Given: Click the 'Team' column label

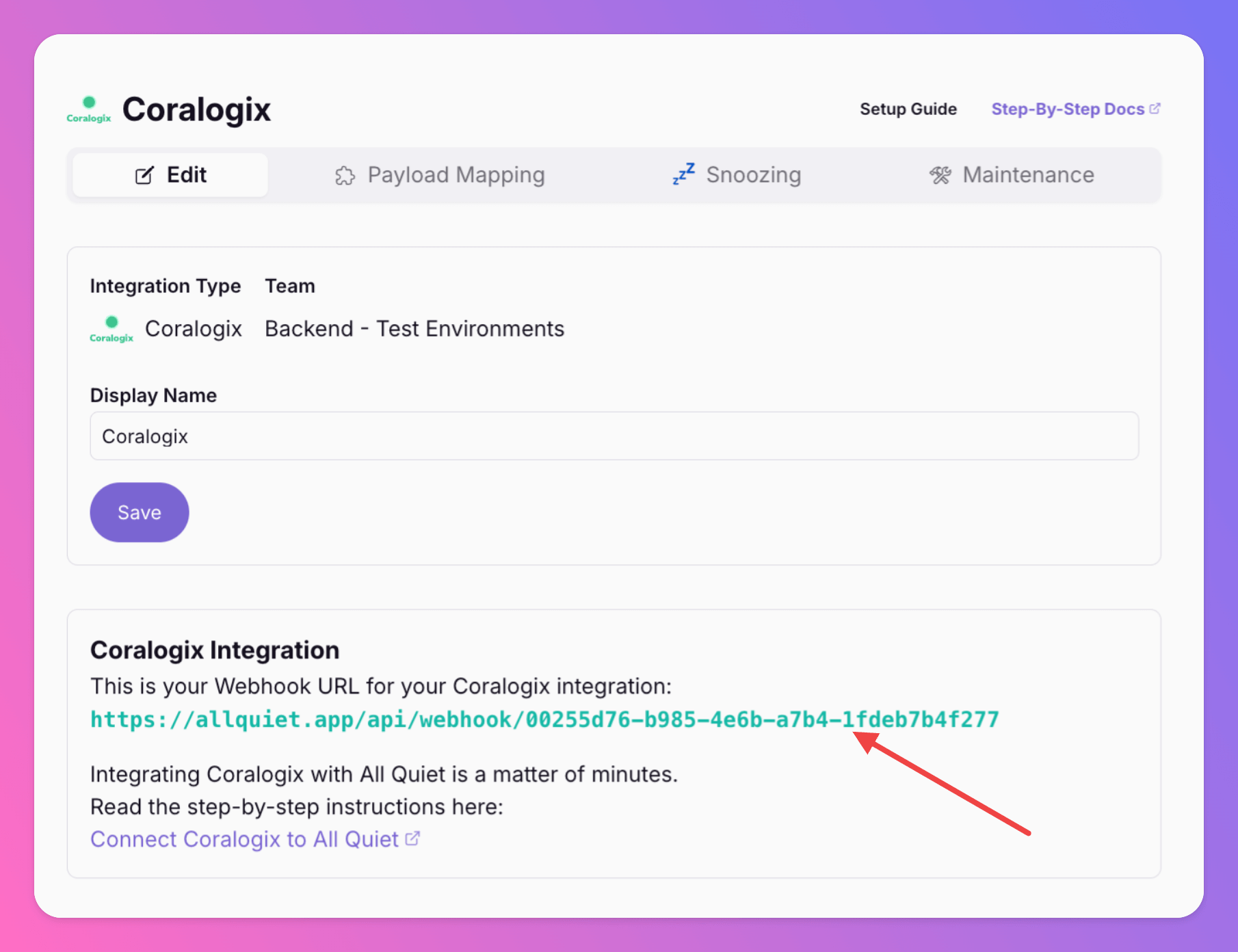Looking at the screenshot, I should [290, 286].
